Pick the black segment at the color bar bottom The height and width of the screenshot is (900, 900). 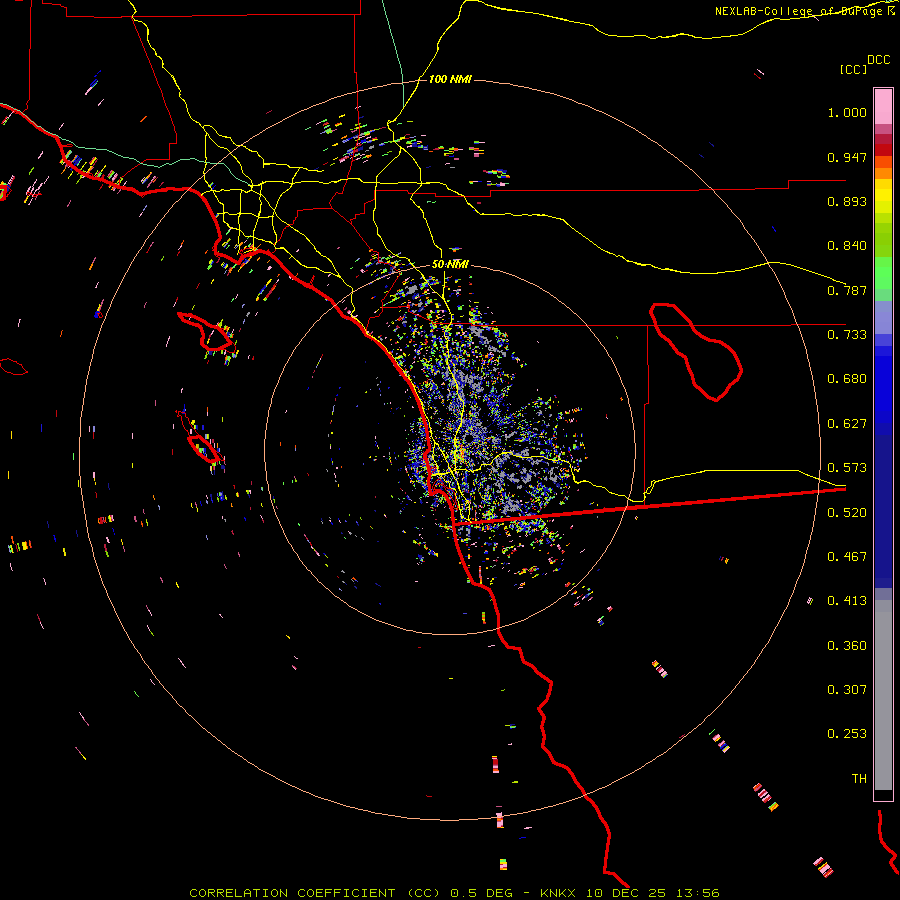tap(883, 794)
